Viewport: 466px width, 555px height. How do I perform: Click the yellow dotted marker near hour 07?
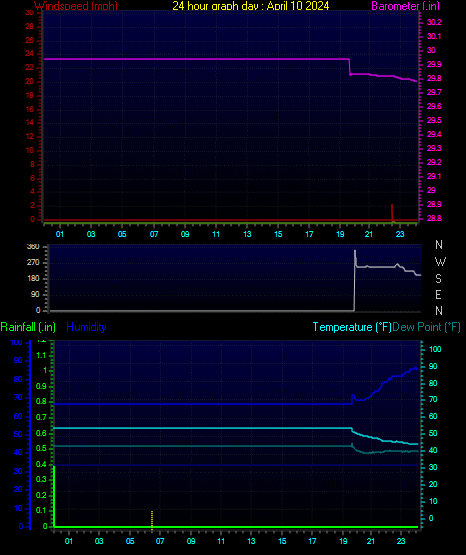[x=152, y=520]
